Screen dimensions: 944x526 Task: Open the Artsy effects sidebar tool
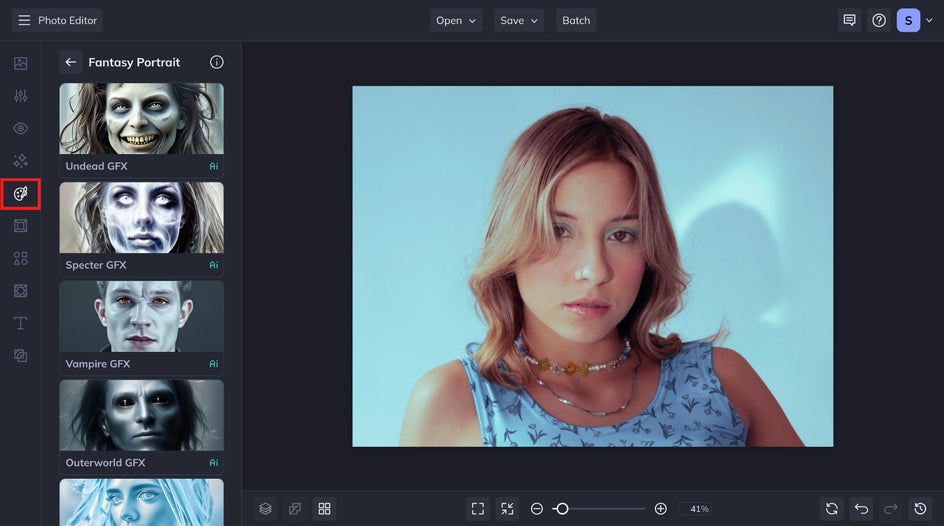(20, 193)
